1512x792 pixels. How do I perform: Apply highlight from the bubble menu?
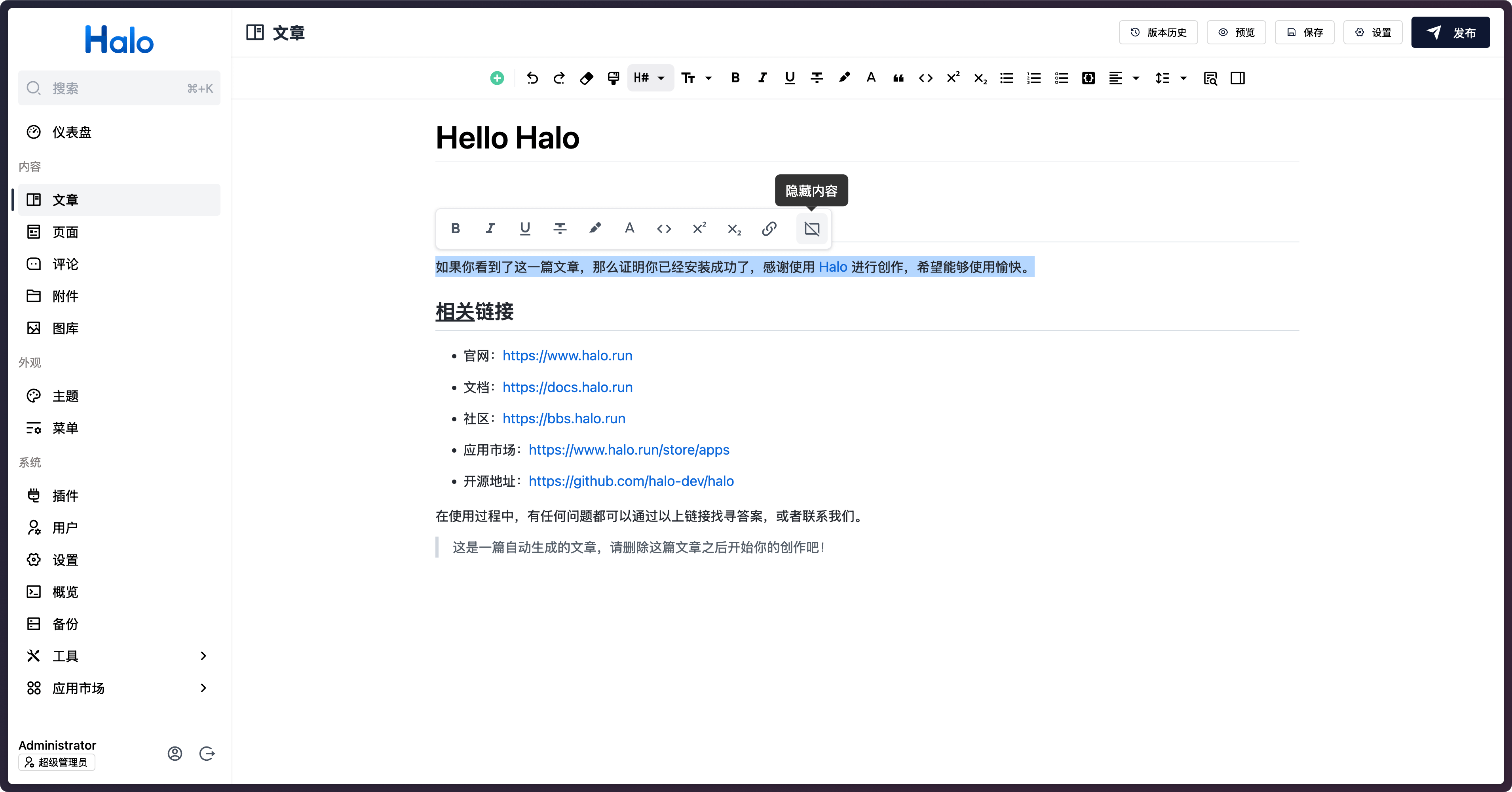click(x=595, y=228)
